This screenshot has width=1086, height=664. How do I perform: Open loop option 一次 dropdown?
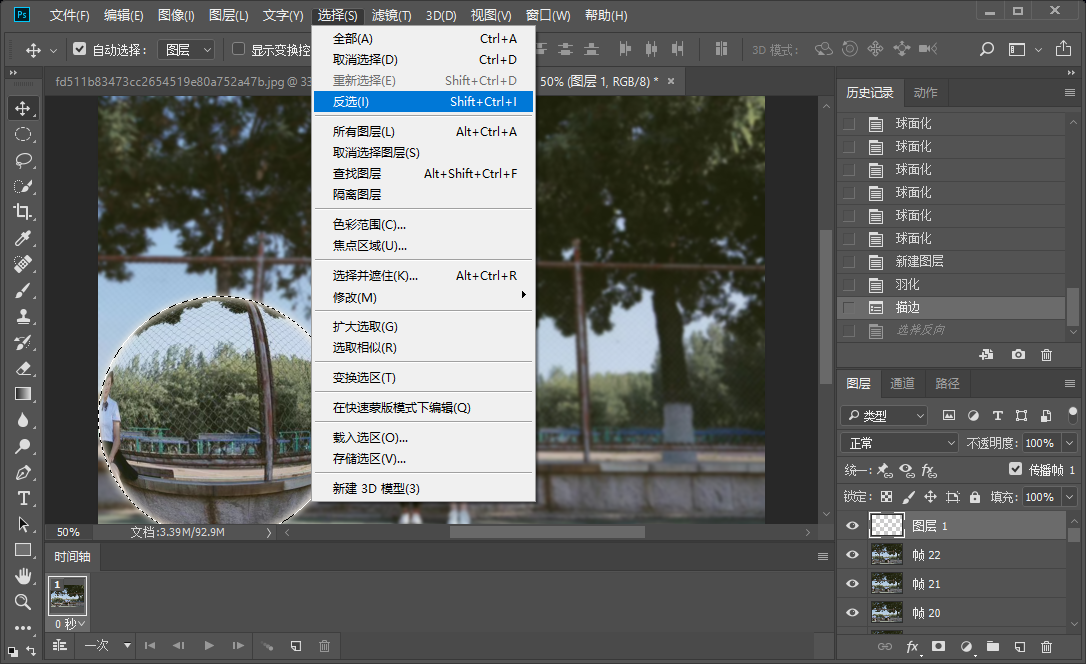(107, 646)
